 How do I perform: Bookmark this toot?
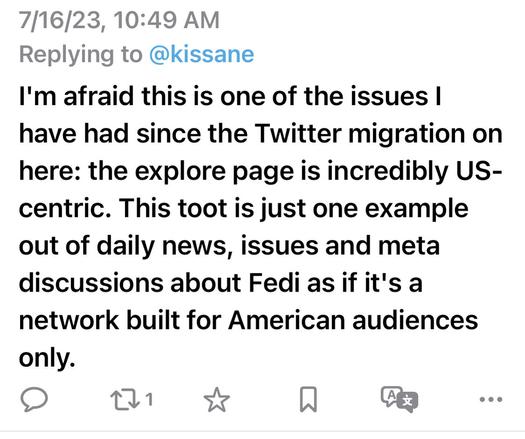click(x=308, y=399)
